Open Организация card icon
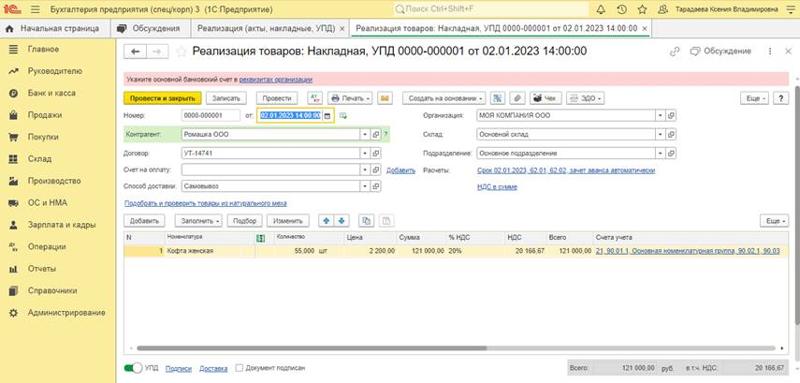The height and width of the screenshot is (383, 800). (x=671, y=116)
